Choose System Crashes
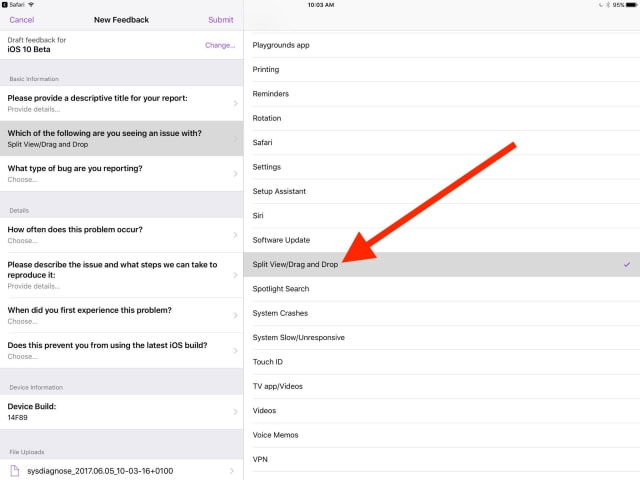Image resolution: width=640 pixels, height=480 pixels. (x=442, y=313)
